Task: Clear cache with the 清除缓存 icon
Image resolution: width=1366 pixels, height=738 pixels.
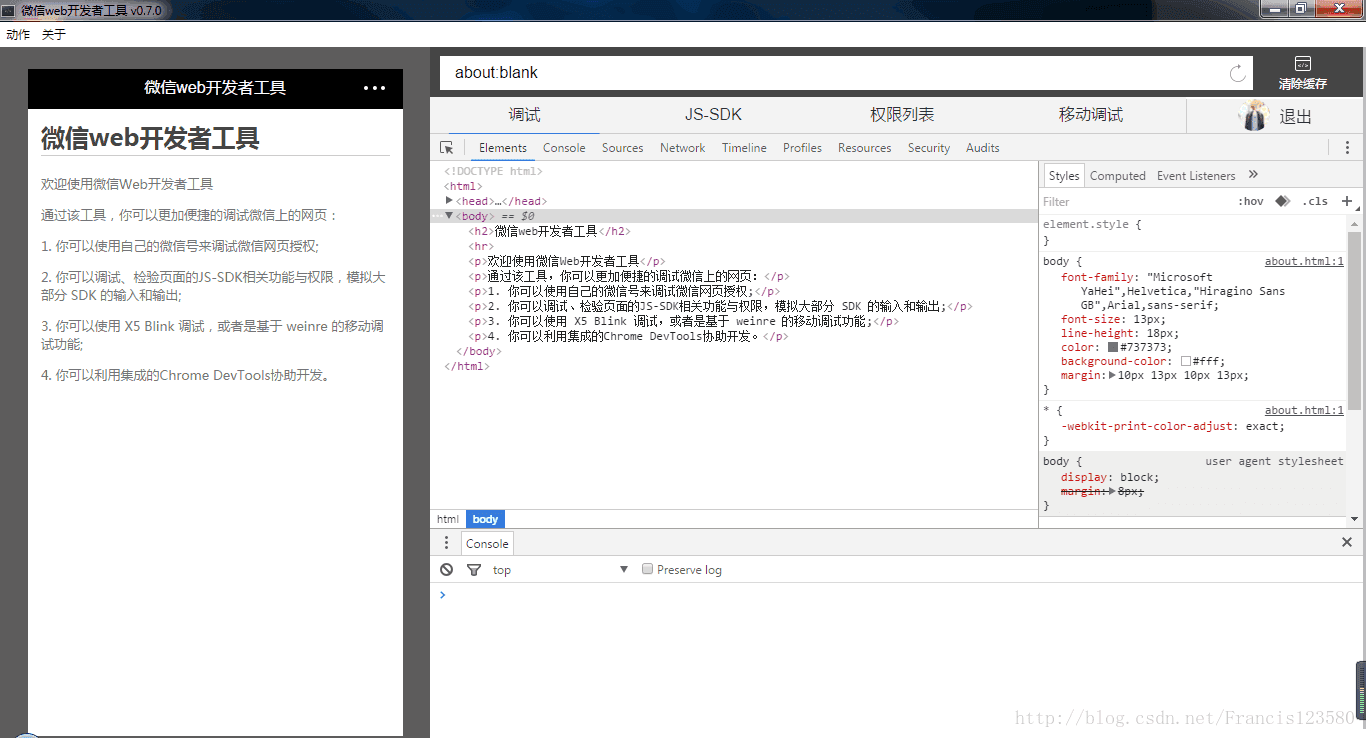Action: coord(1302,73)
